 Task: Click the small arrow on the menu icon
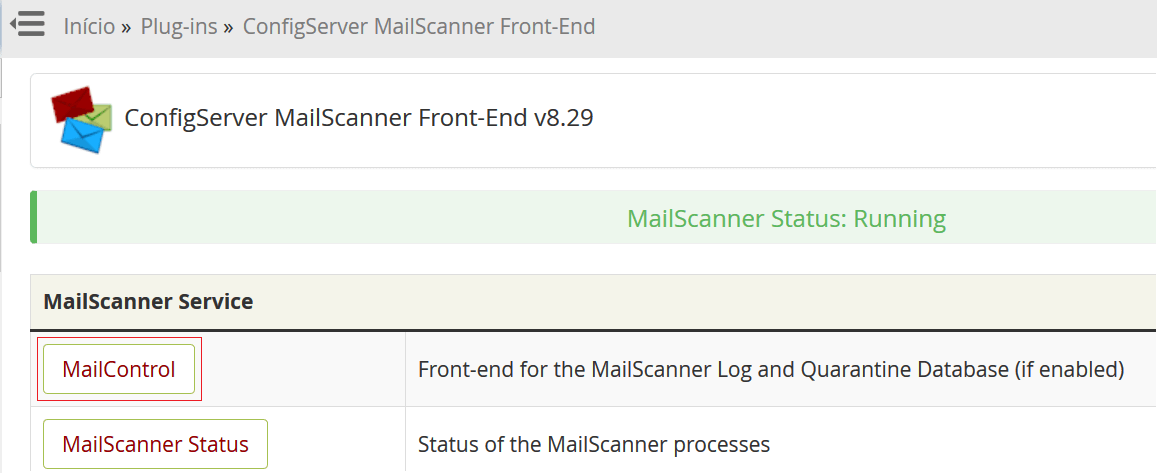click(13, 25)
